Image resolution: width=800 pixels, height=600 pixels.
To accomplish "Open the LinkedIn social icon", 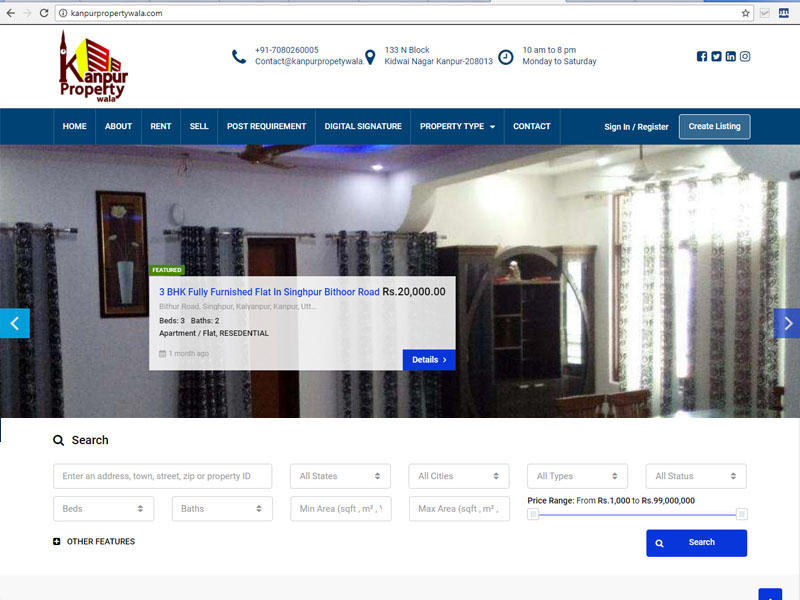I will [x=731, y=56].
